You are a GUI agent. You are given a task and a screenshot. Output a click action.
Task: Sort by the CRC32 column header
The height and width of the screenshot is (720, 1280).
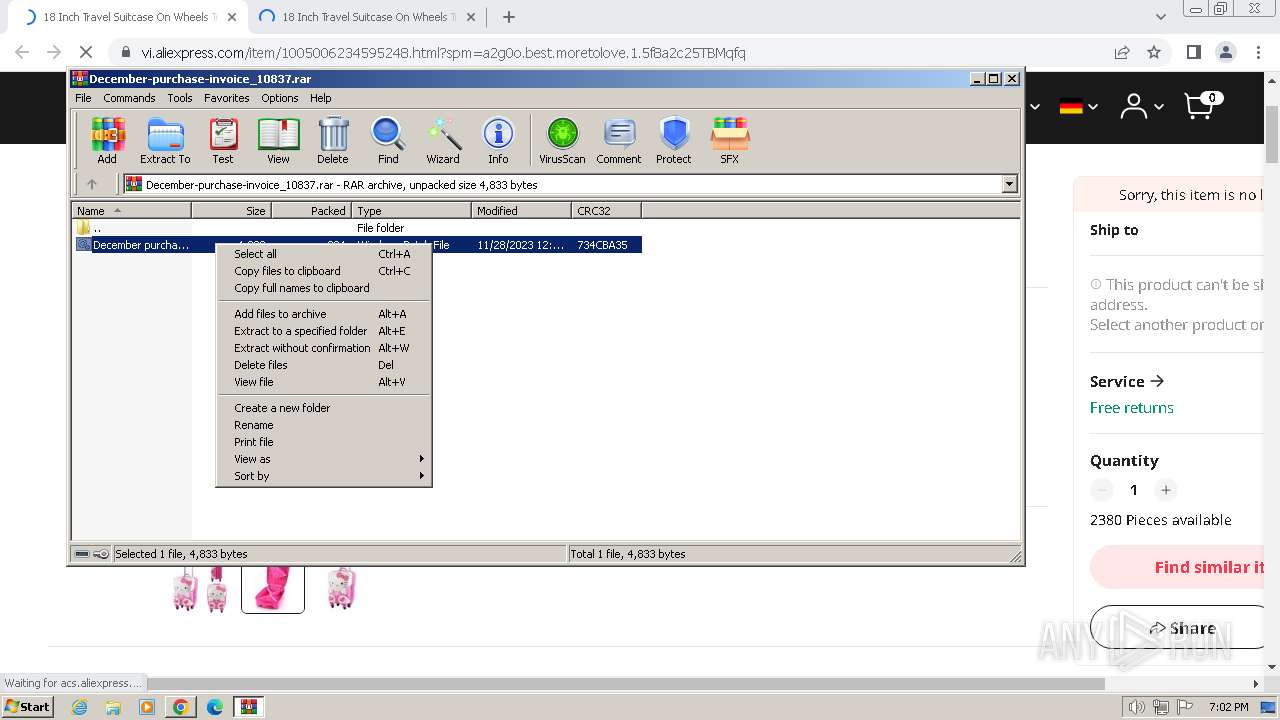(x=606, y=210)
